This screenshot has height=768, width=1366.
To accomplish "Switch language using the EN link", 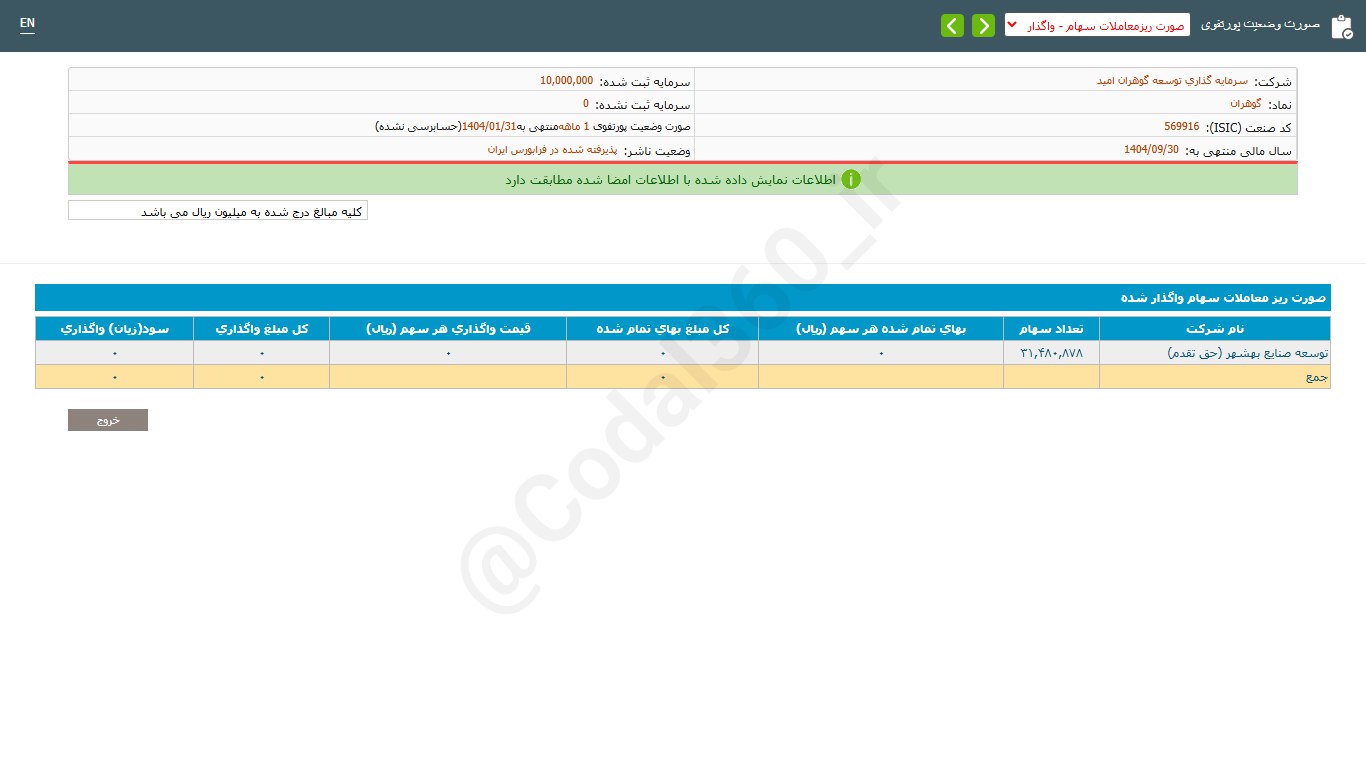I will pyautogui.click(x=27, y=23).
